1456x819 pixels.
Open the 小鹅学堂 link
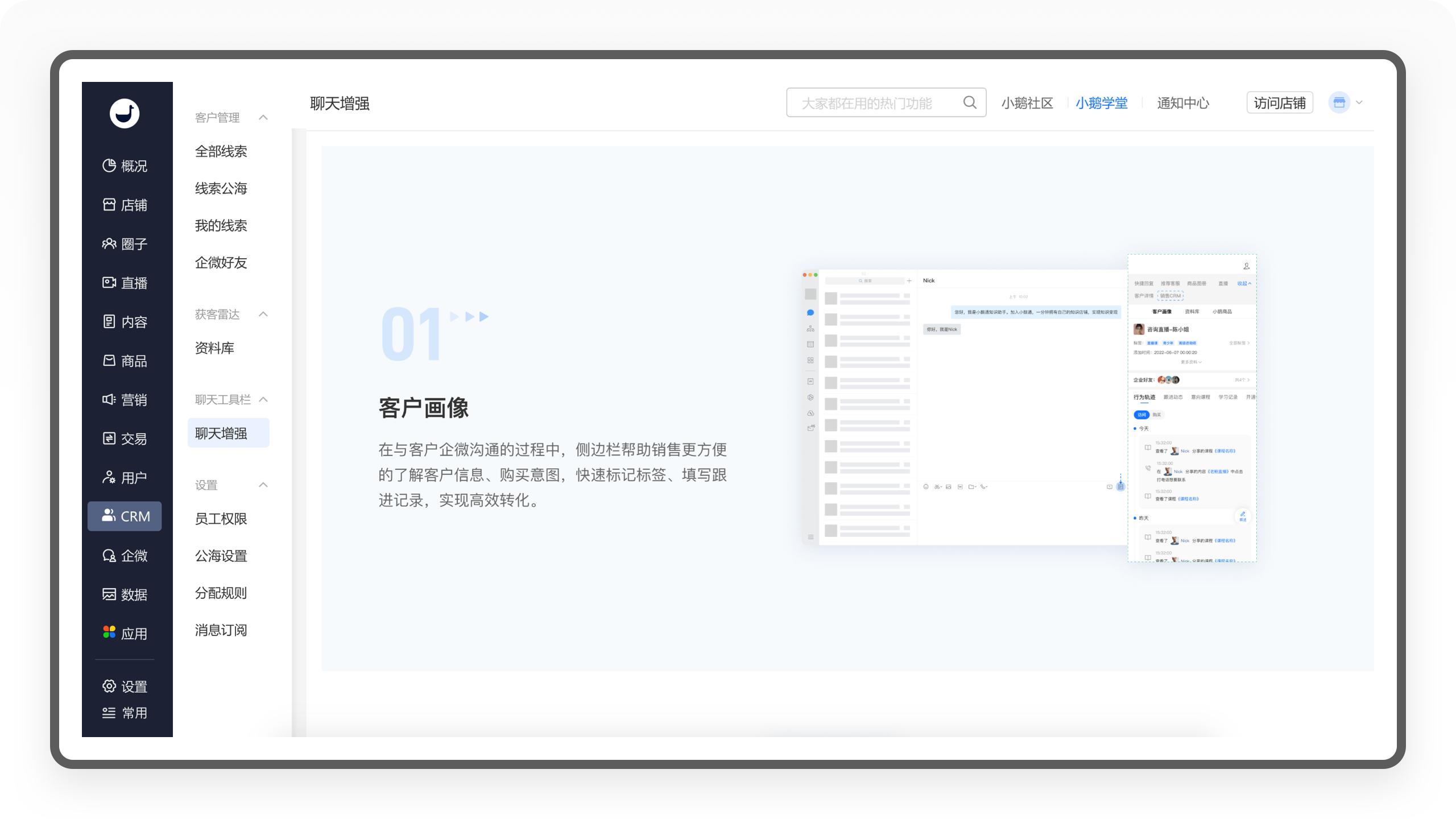(x=1101, y=103)
